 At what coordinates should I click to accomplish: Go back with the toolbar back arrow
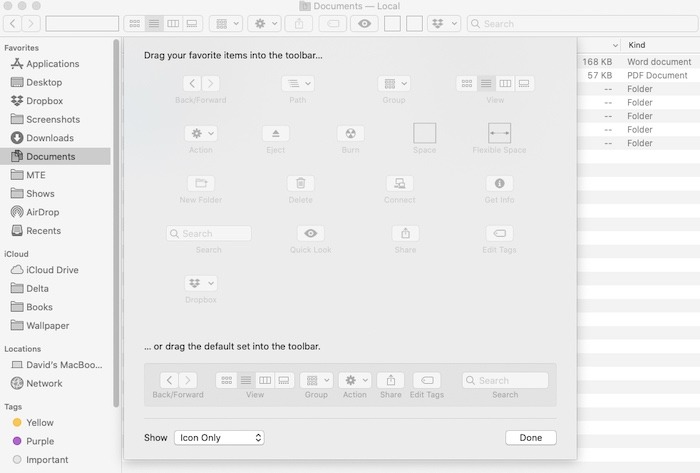point(12,24)
